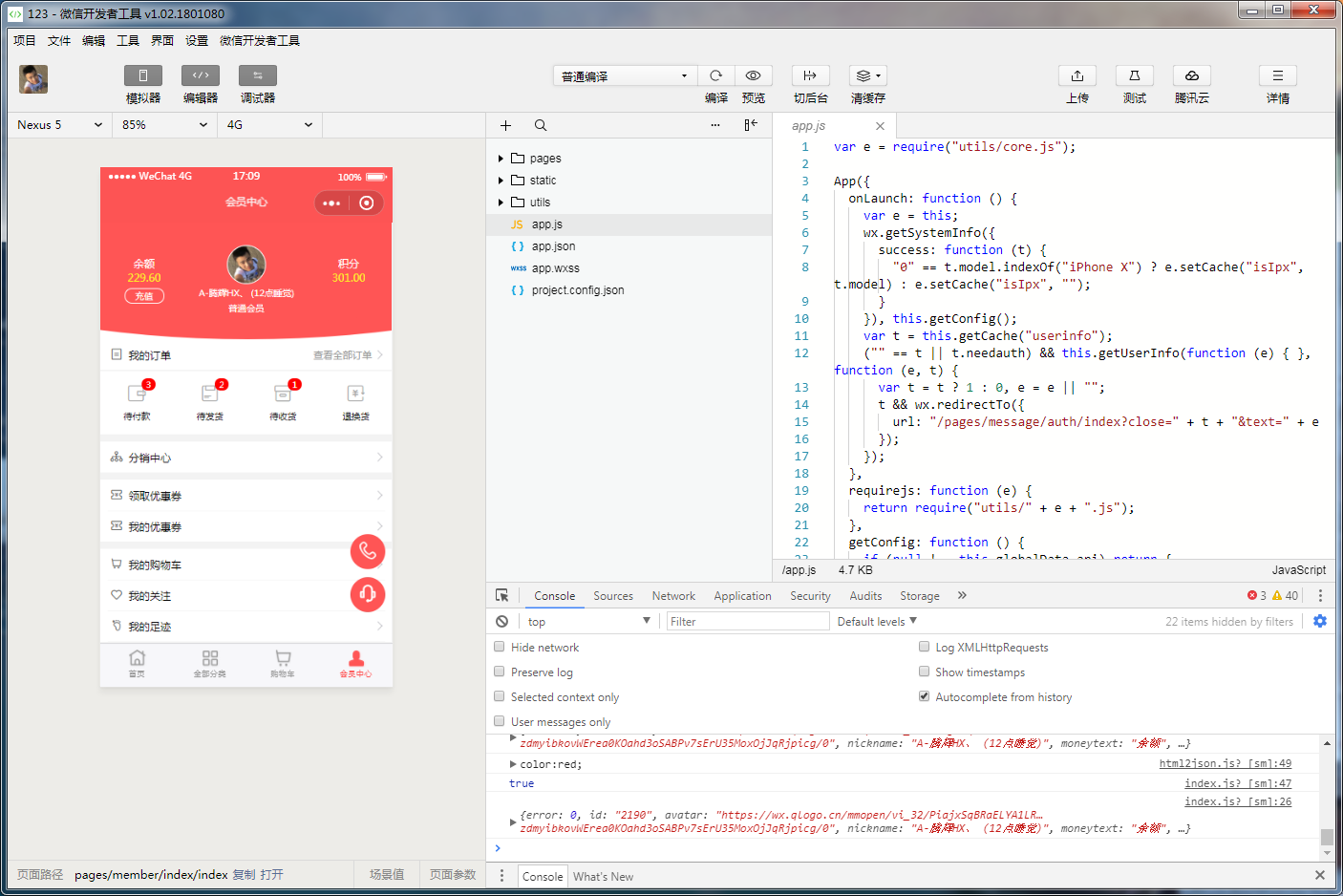Image resolution: width=1343 pixels, height=896 pixels.
Task: Switch to the Network tab
Action: (x=673, y=595)
